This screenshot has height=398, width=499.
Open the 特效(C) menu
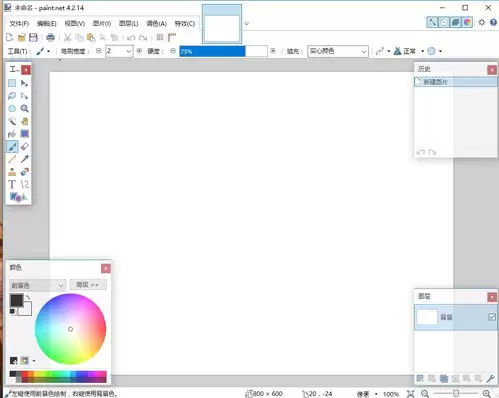(x=185, y=24)
